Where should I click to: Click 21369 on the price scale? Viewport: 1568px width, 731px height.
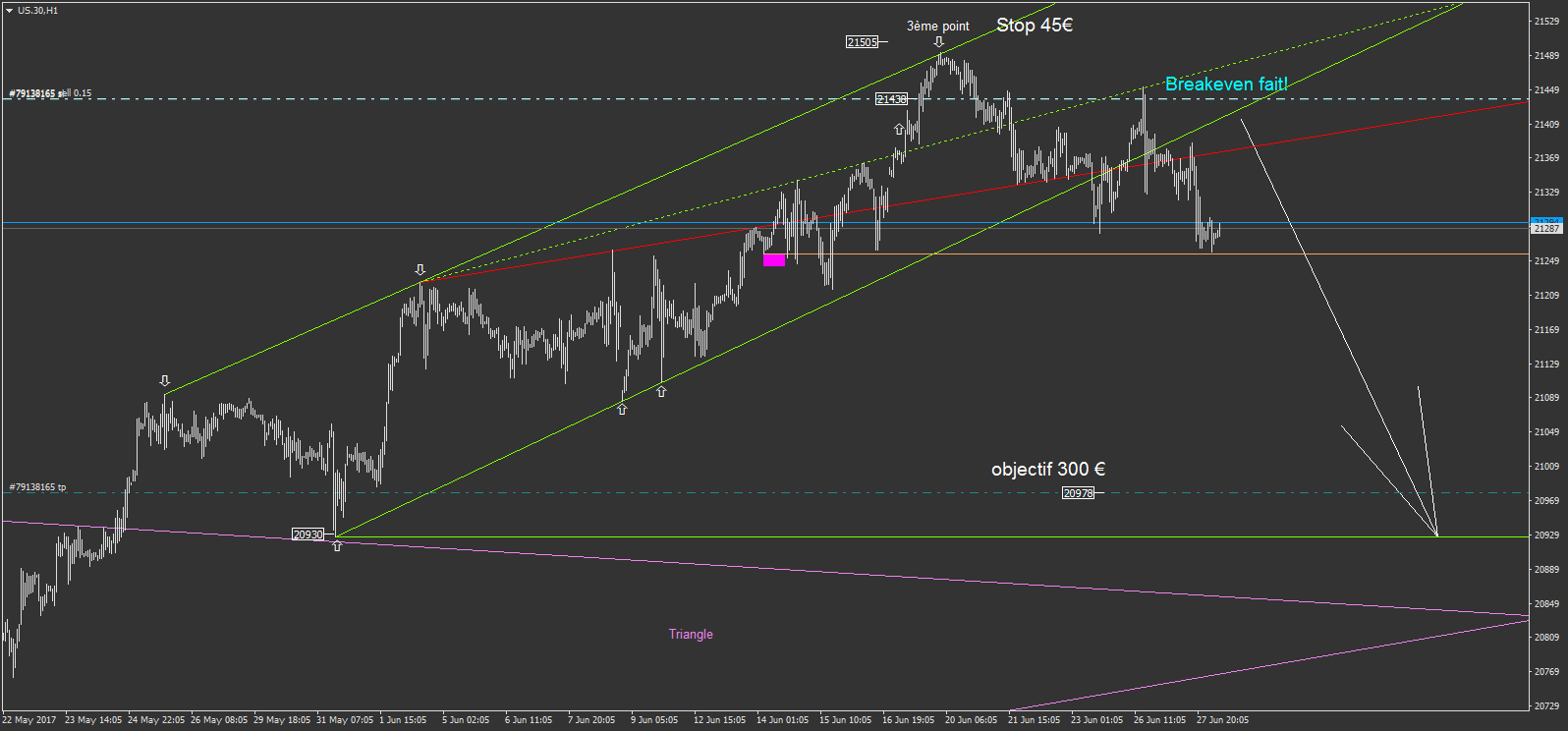coord(1546,158)
